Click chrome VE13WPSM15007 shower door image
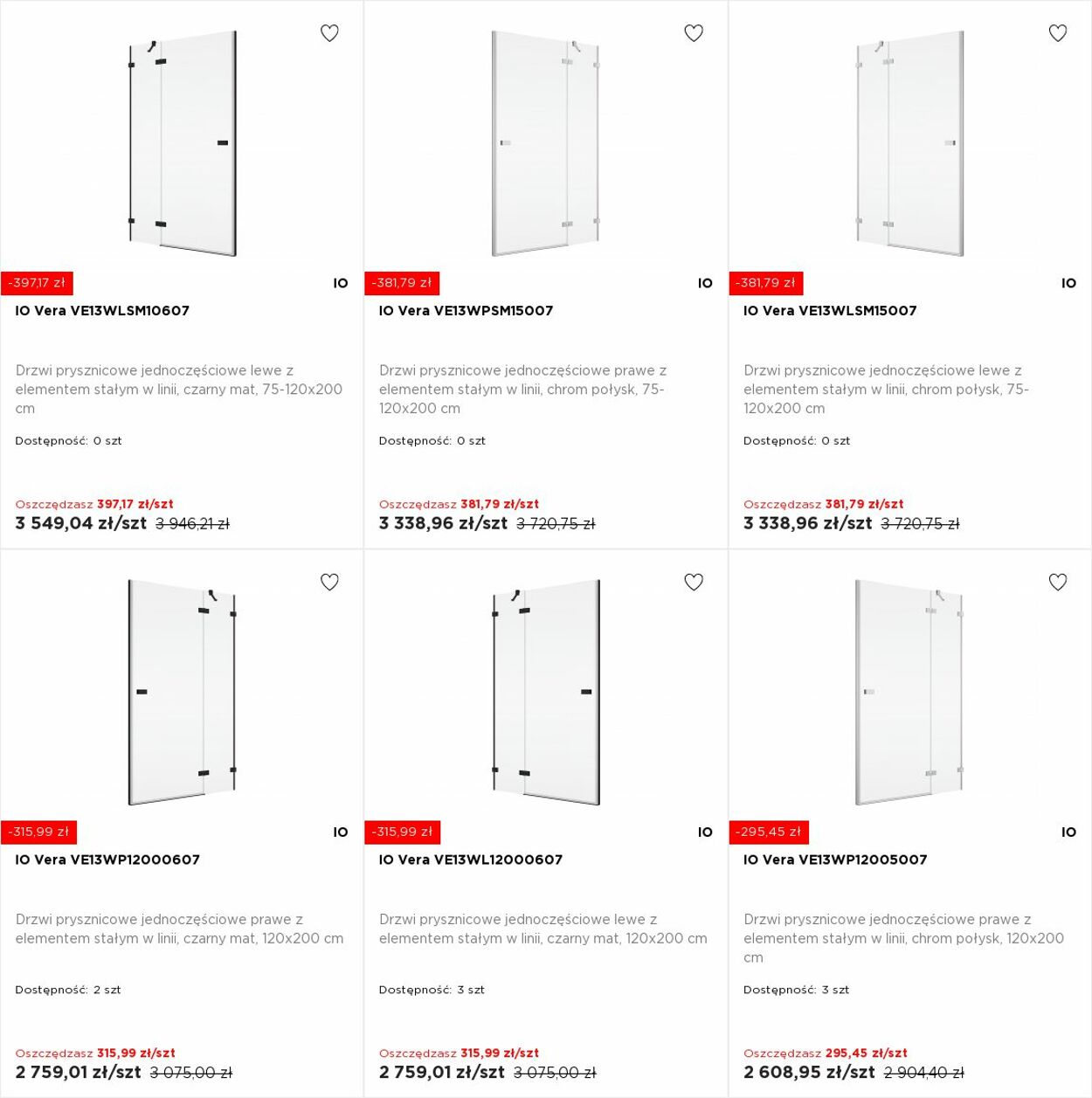The width and height of the screenshot is (1092, 1098). [x=546, y=144]
